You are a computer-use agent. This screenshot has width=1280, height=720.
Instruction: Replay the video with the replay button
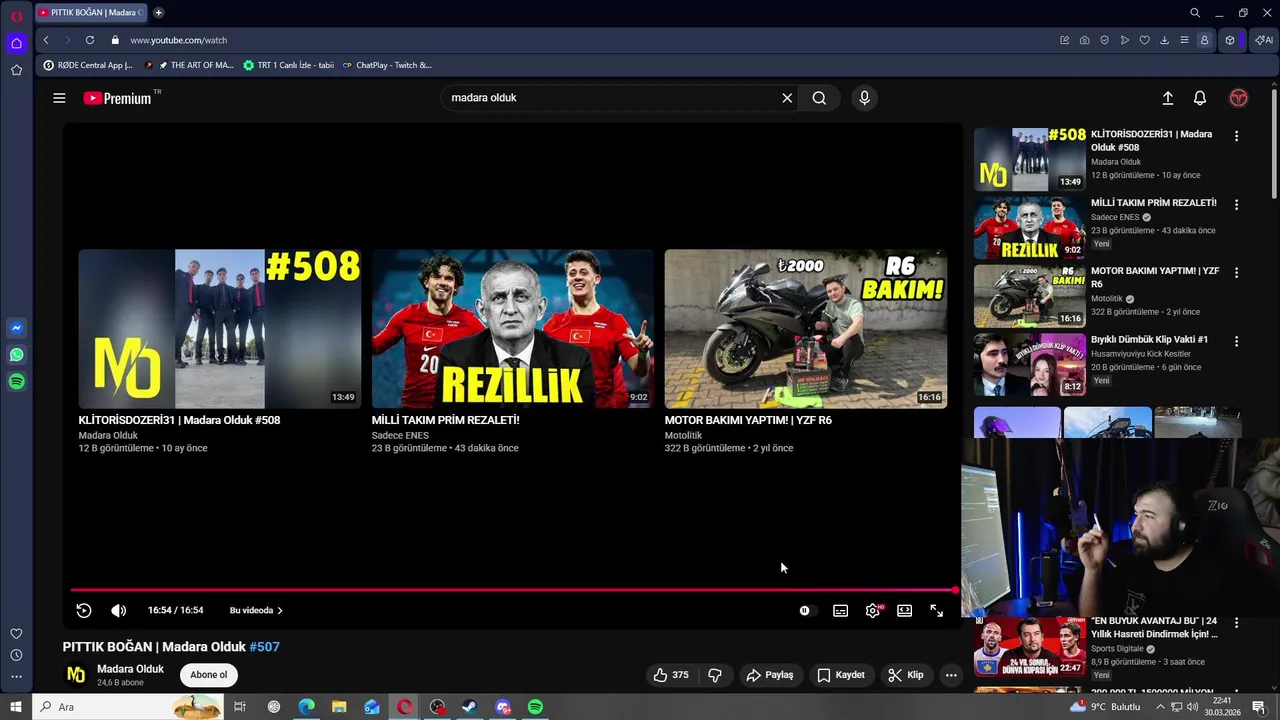click(x=84, y=610)
